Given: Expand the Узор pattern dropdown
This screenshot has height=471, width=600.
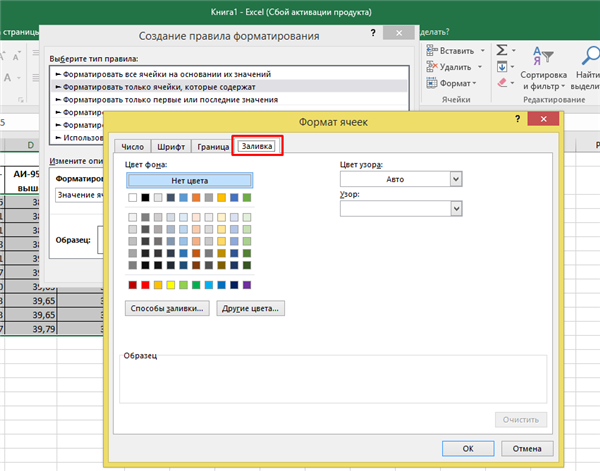Looking at the screenshot, I should tap(456, 209).
